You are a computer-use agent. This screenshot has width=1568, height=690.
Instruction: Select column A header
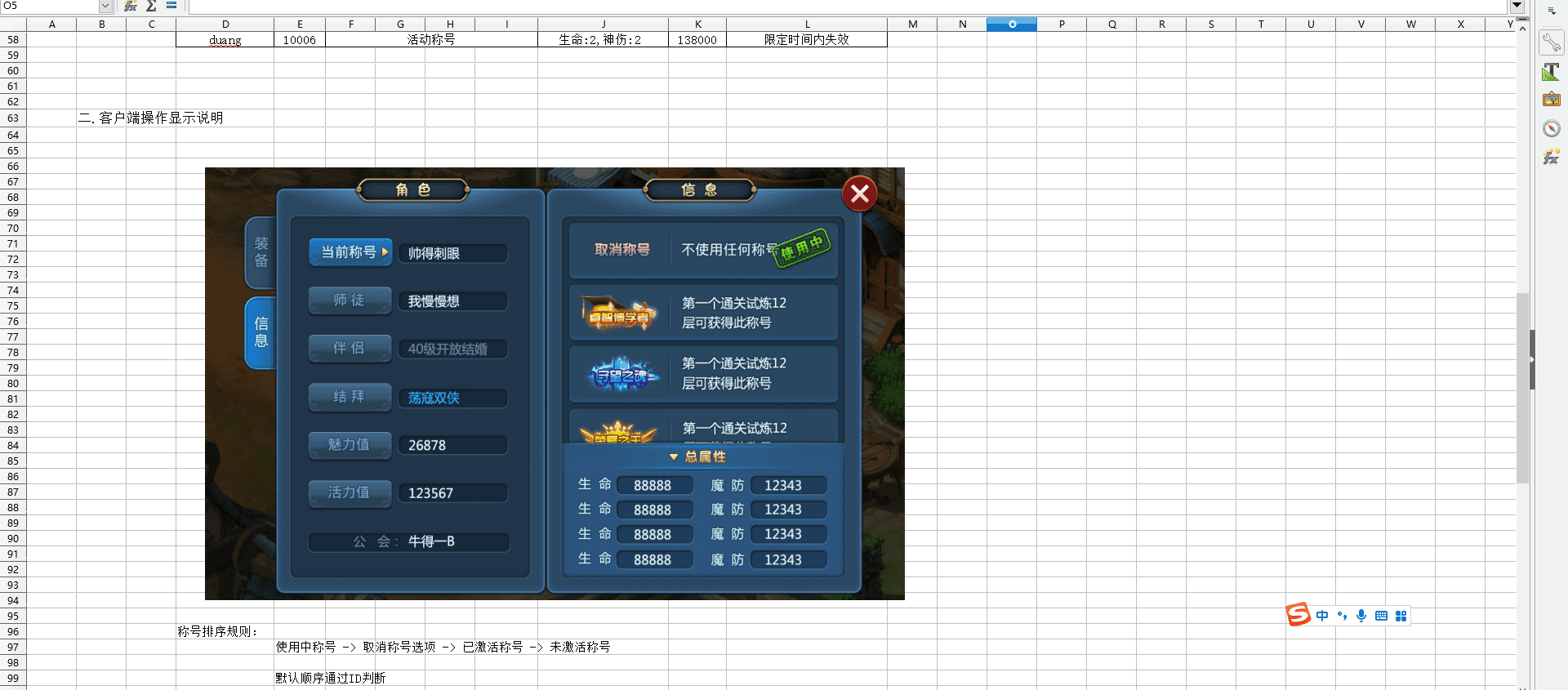[51, 24]
